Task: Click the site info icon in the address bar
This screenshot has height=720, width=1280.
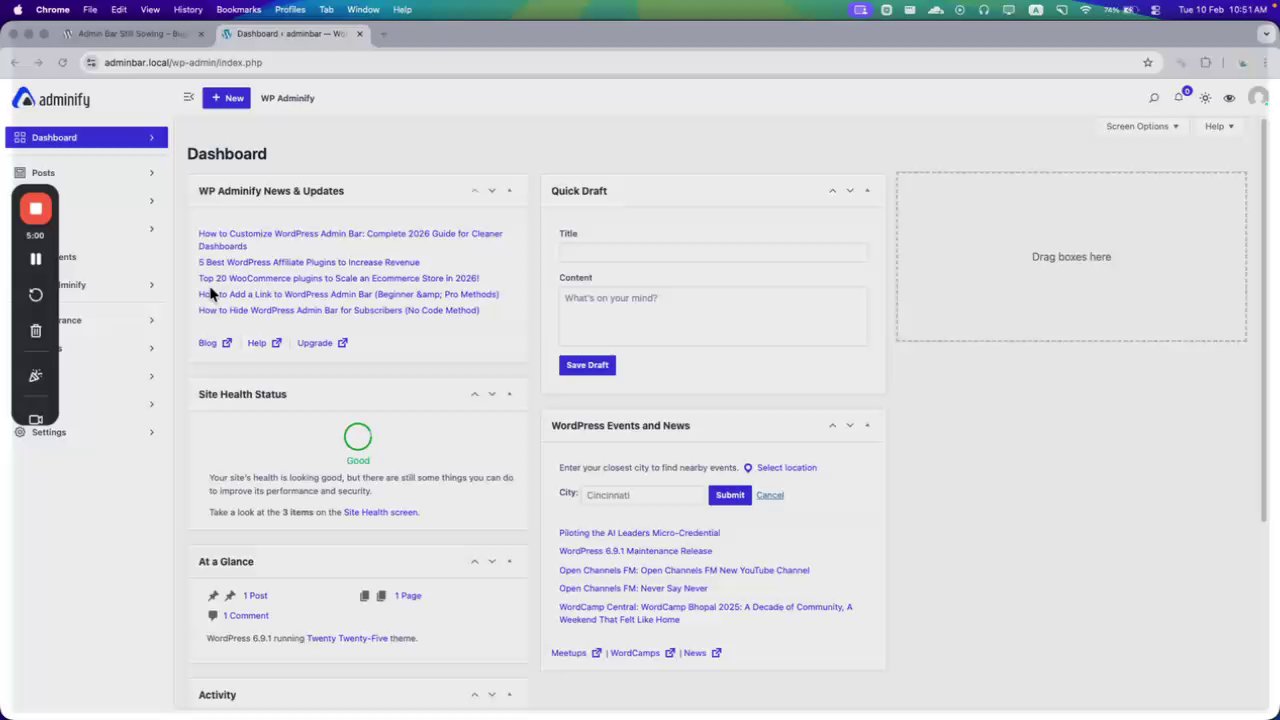Action: coord(91,62)
